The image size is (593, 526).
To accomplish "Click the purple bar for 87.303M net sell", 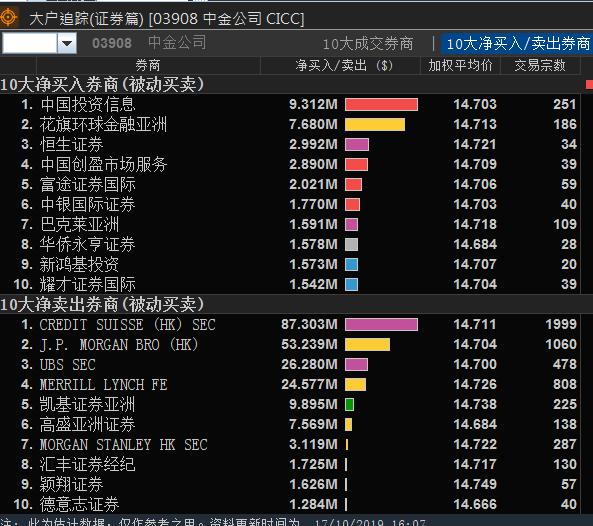I will pyautogui.click(x=382, y=324).
